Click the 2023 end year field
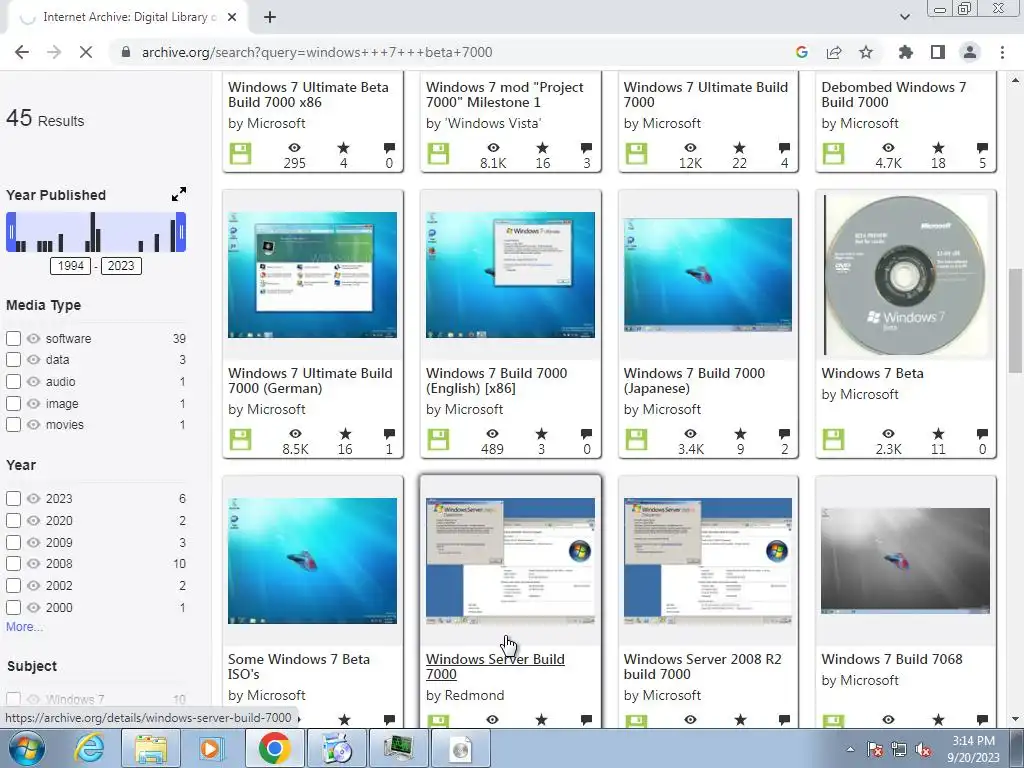Image resolution: width=1024 pixels, height=768 pixels. (x=121, y=266)
